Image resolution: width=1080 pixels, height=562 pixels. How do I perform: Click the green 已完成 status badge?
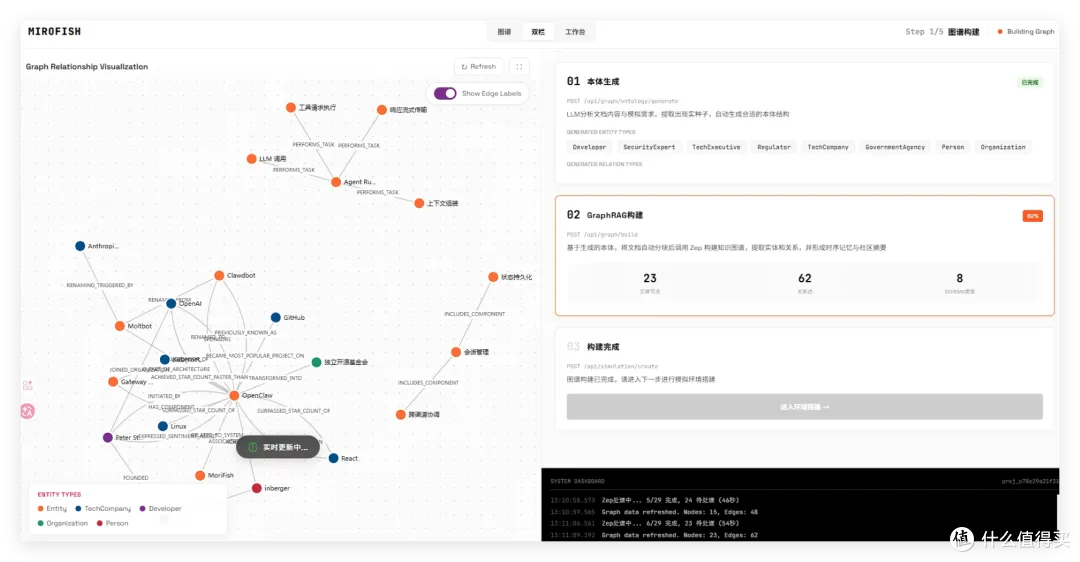click(x=1030, y=83)
